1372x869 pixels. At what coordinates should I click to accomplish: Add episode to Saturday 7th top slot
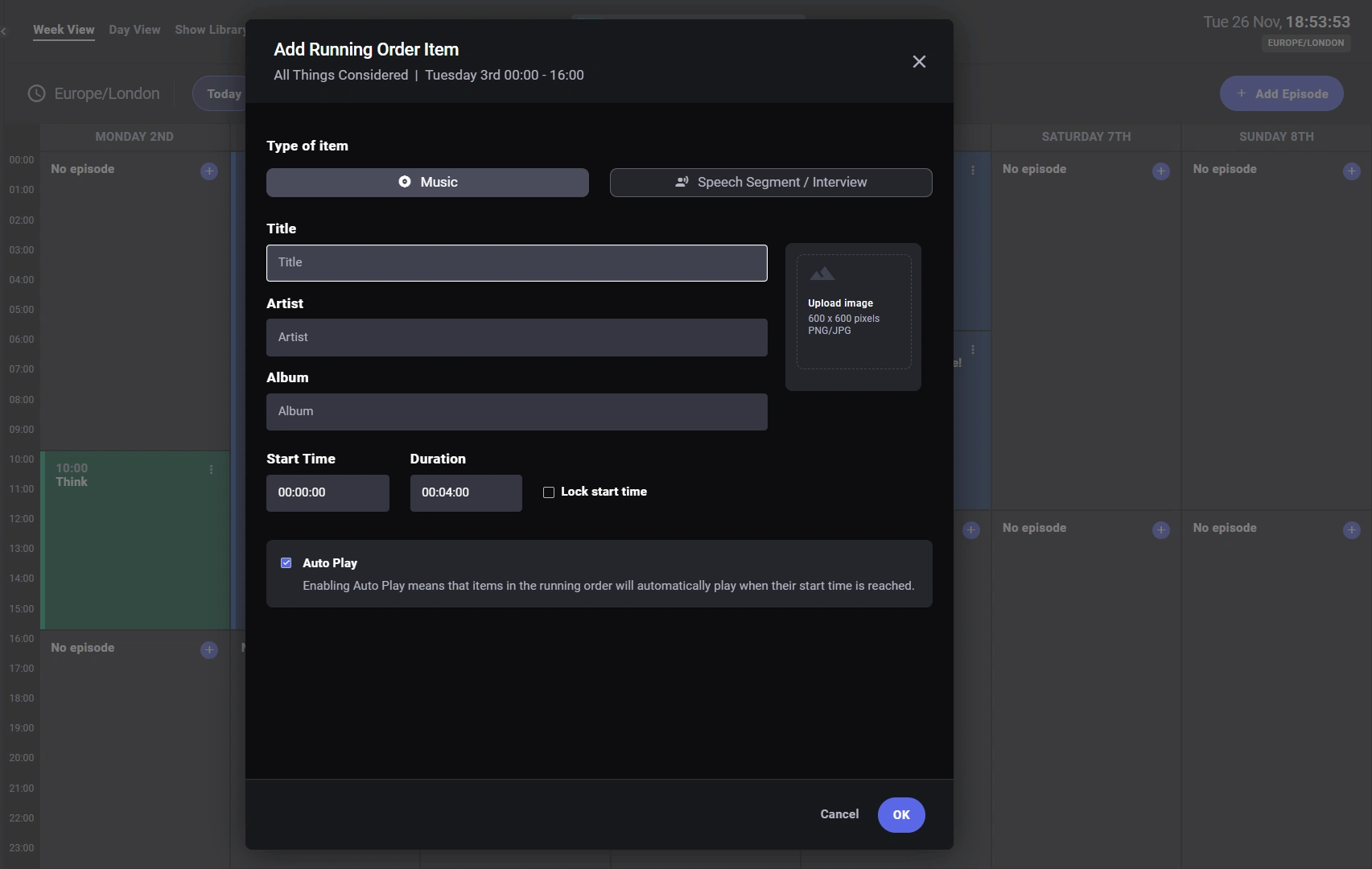(1161, 171)
